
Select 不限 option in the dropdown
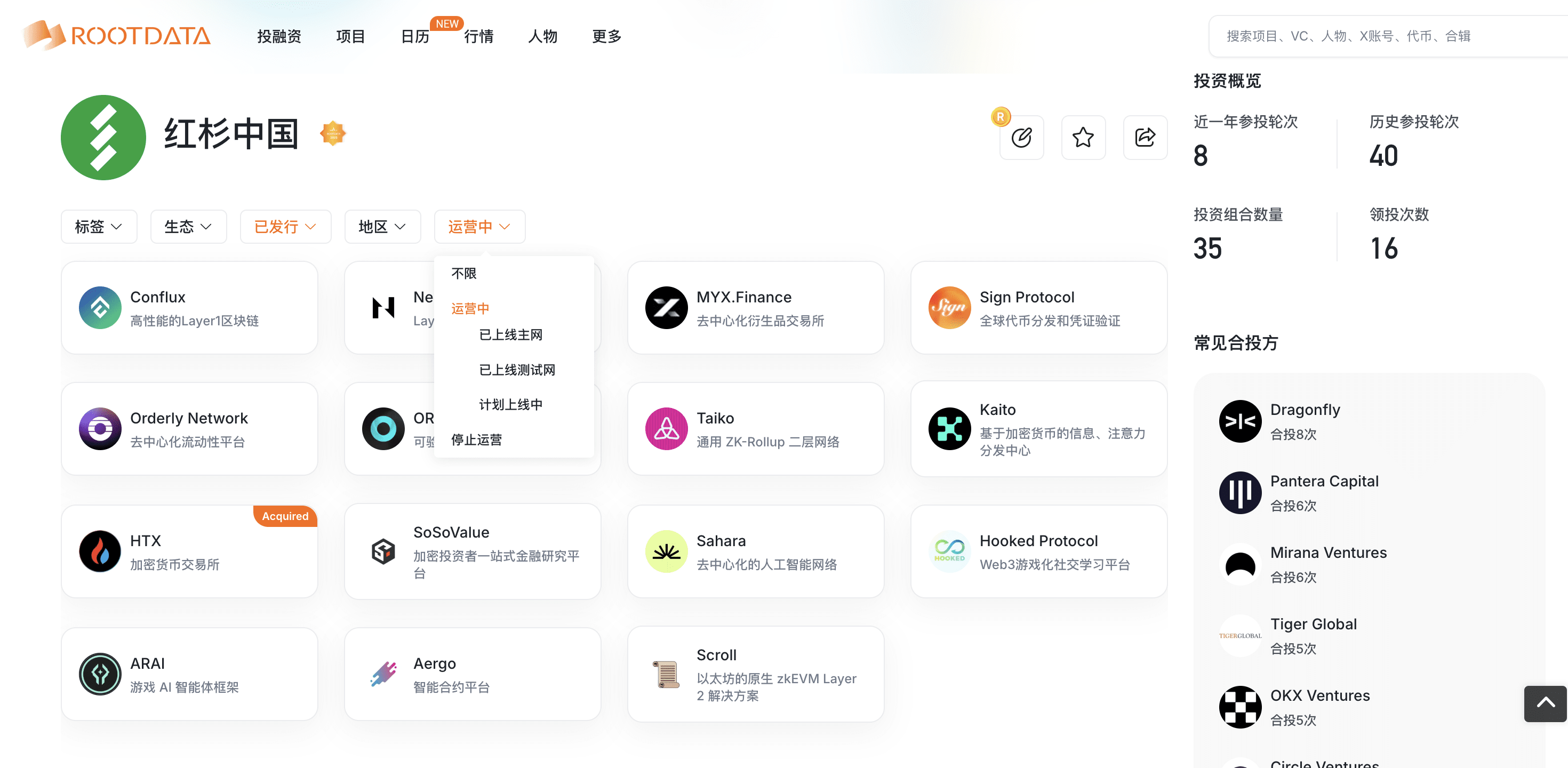463,273
